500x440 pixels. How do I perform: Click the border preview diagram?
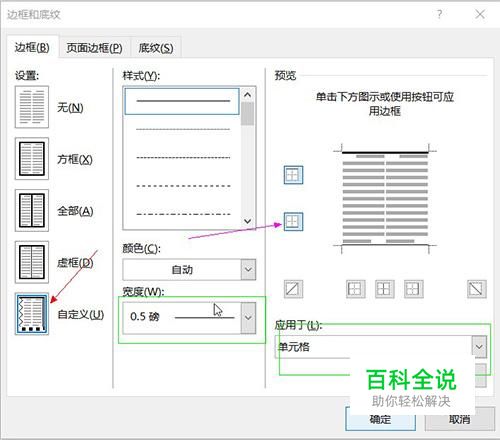385,199
